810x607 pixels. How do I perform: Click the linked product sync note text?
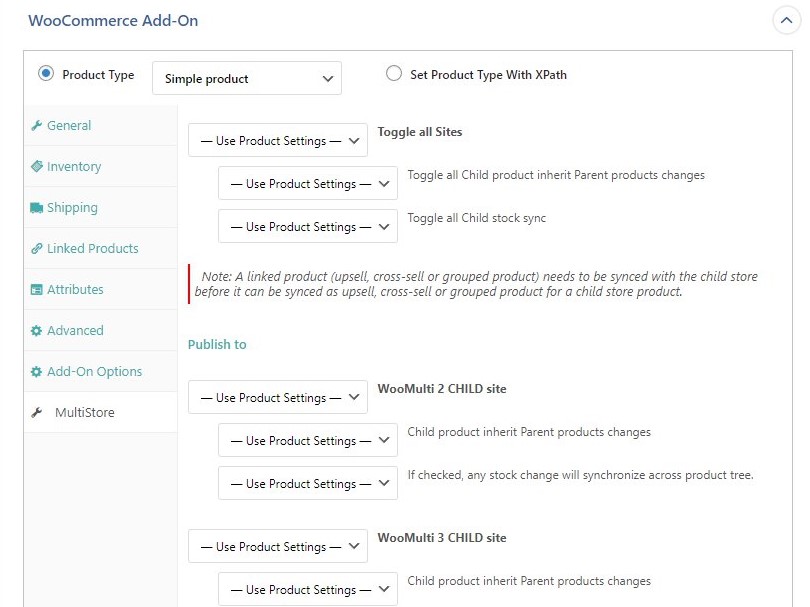[476, 284]
